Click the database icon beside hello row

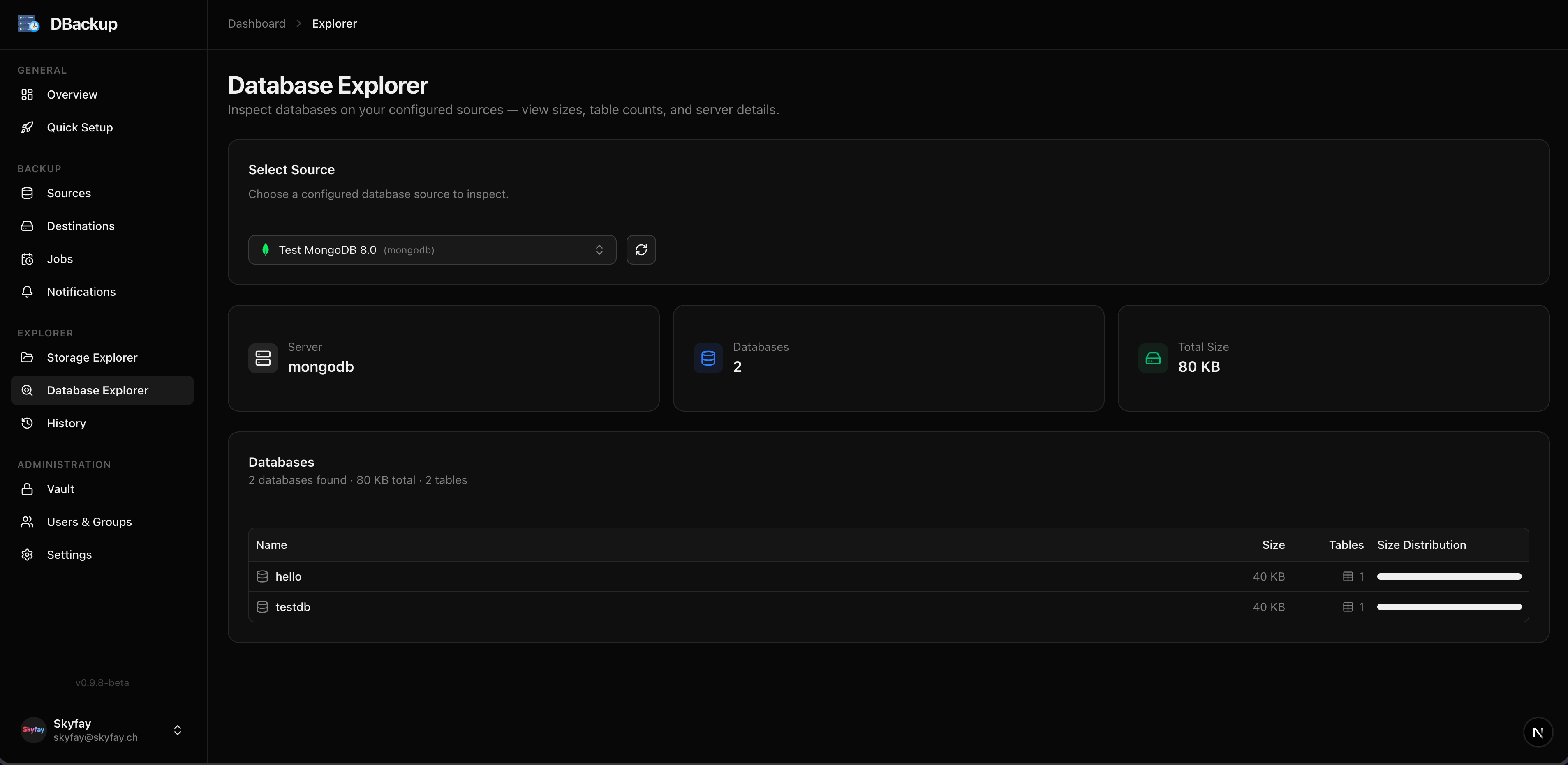click(x=262, y=576)
